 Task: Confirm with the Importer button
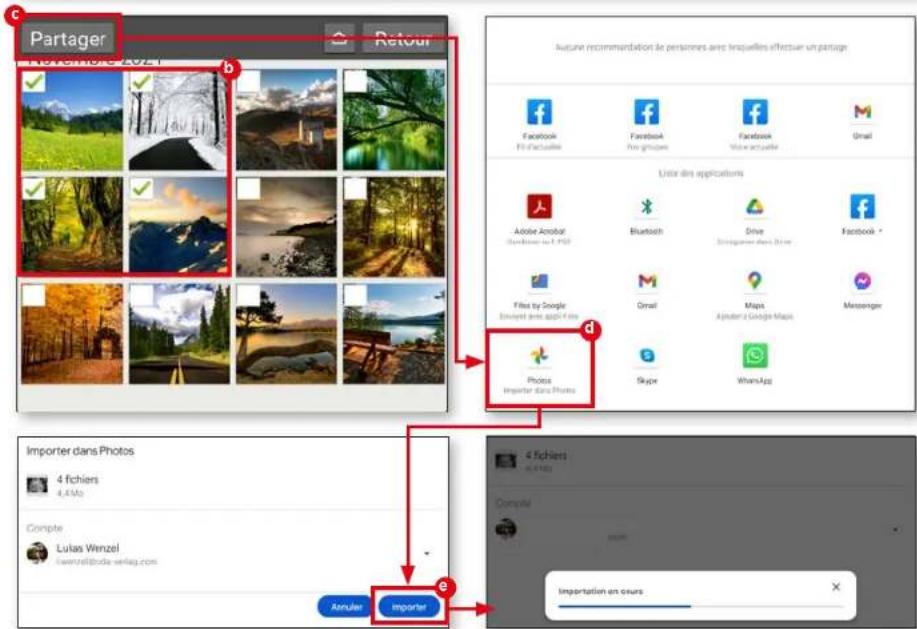(409, 607)
